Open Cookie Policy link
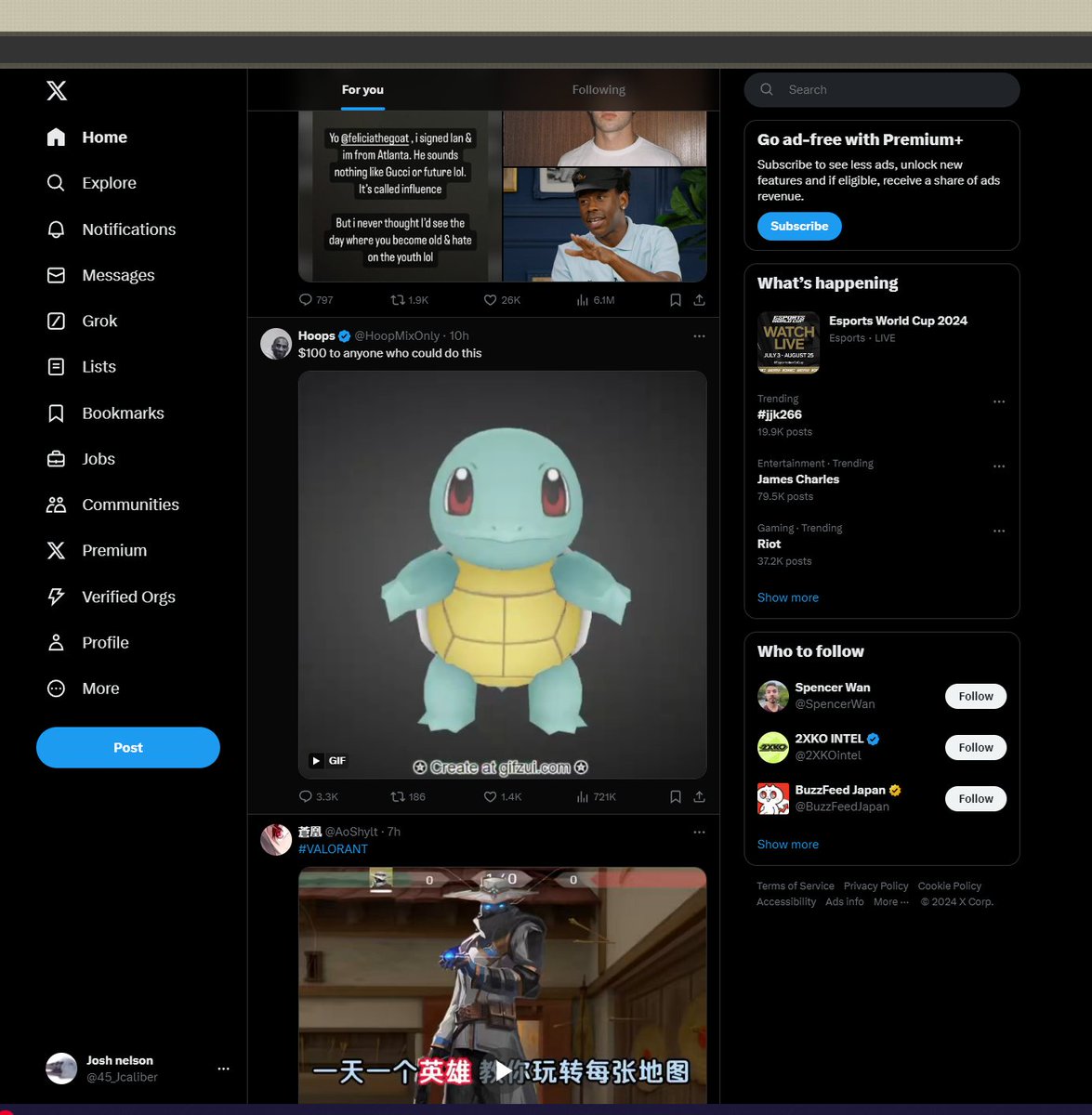This screenshot has width=1092, height=1115. [x=950, y=886]
